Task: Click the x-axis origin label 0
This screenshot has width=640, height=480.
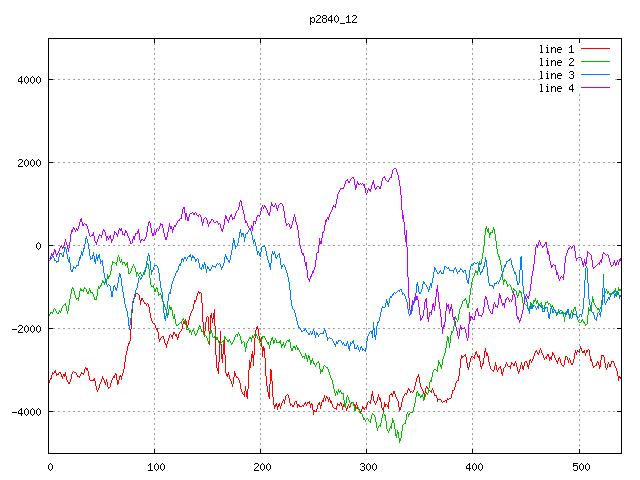Action: click(50, 467)
